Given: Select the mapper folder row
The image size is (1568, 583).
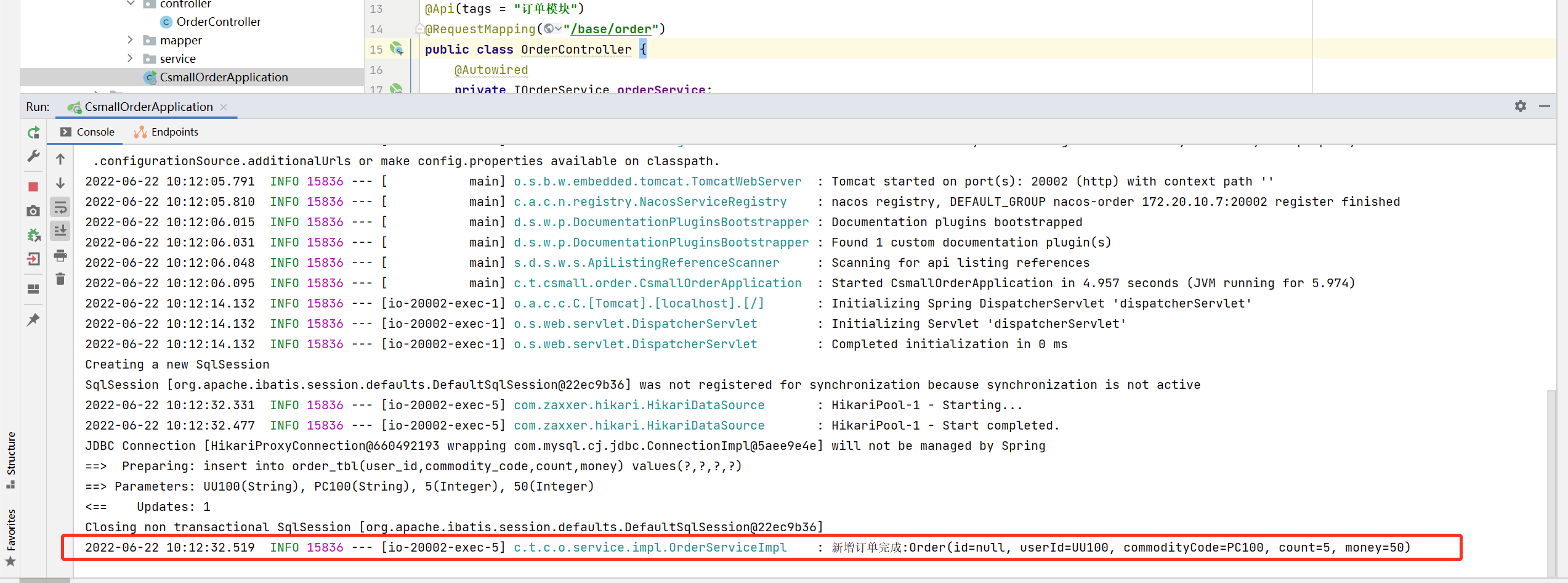Looking at the screenshot, I should click(192, 40).
